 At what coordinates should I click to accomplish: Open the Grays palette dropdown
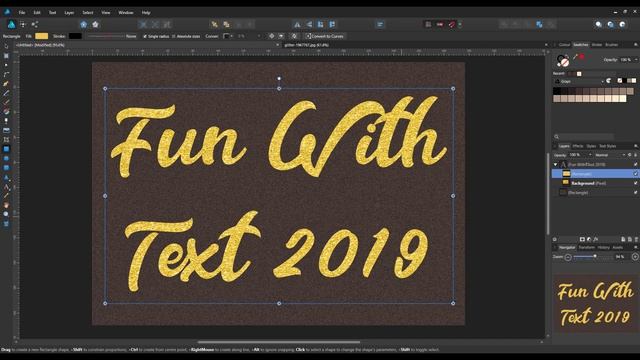tap(579, 81)
